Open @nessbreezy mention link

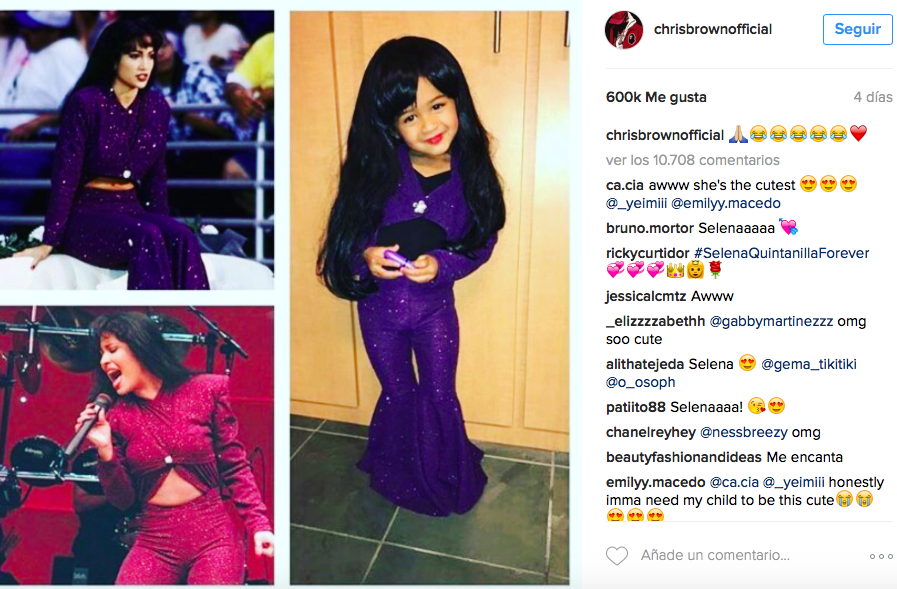pos(744,432)
